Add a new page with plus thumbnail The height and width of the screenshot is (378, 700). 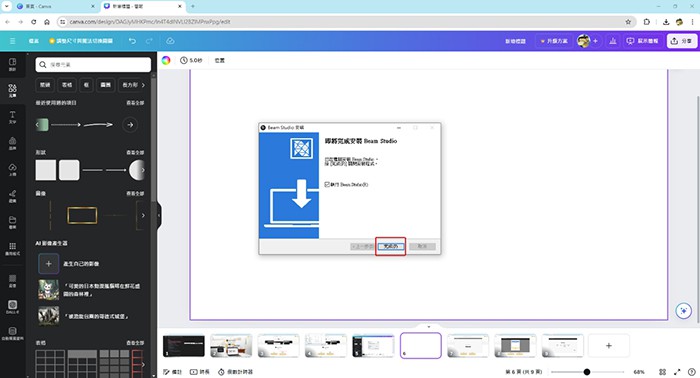(x=608, y=345)
